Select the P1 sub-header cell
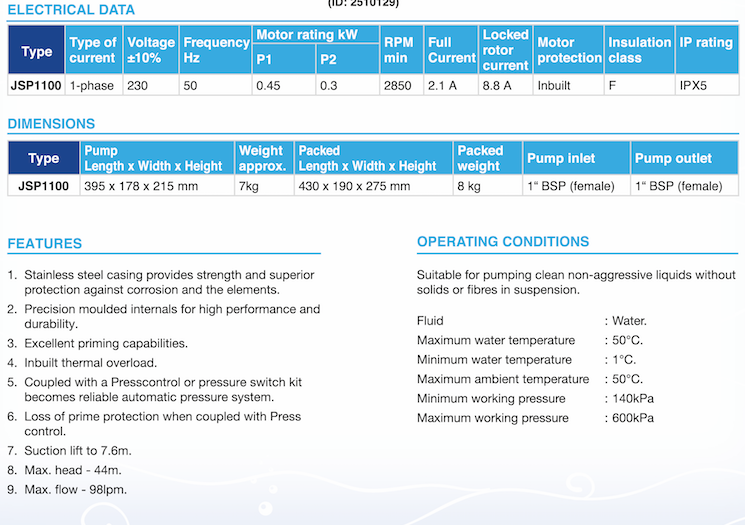The height and width of the screenshot is (525, 745). 284,59
